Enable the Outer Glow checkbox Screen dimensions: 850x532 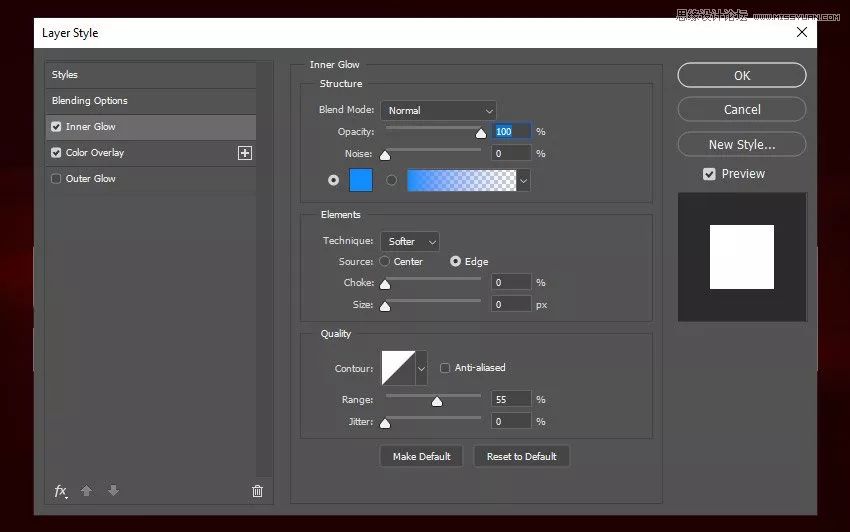point(56,179)
